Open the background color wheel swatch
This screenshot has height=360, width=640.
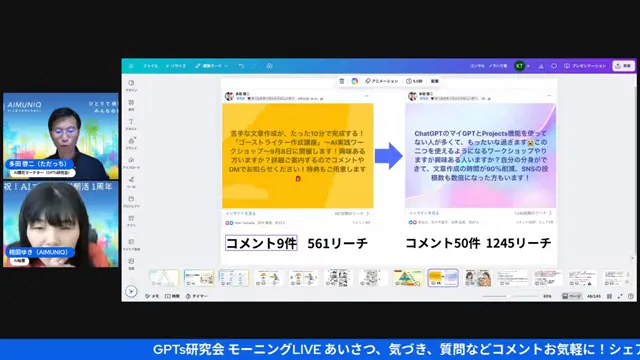click(355, 81)
